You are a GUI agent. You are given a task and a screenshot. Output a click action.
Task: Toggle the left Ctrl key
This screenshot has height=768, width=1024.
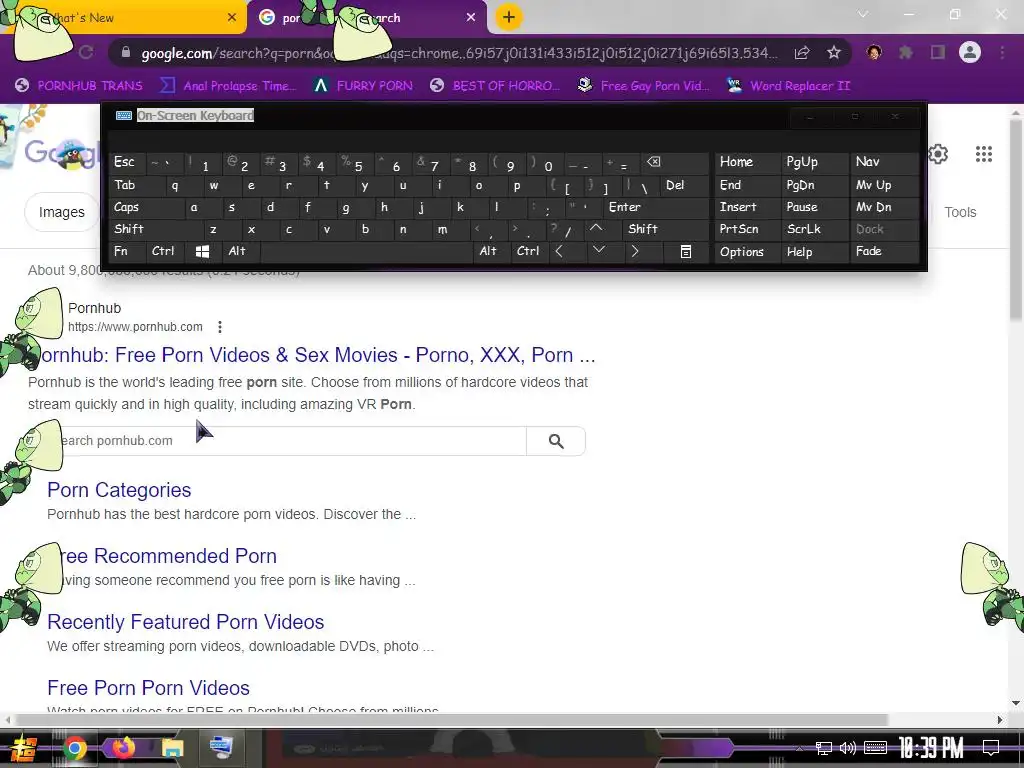[166, 251]
